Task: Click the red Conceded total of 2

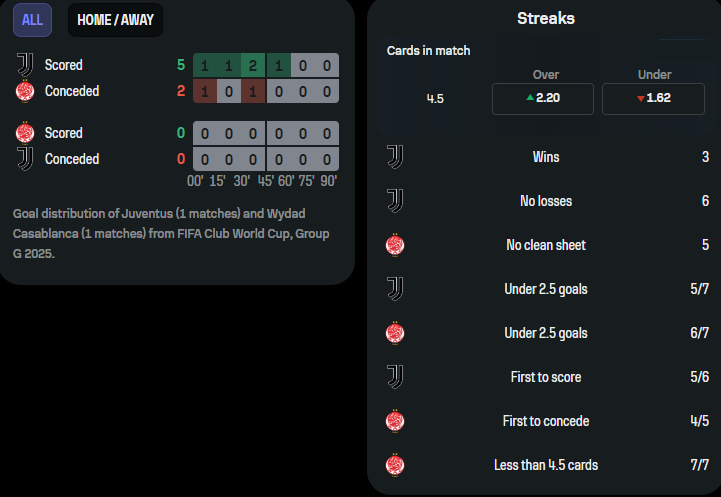Action: point(181,91)
